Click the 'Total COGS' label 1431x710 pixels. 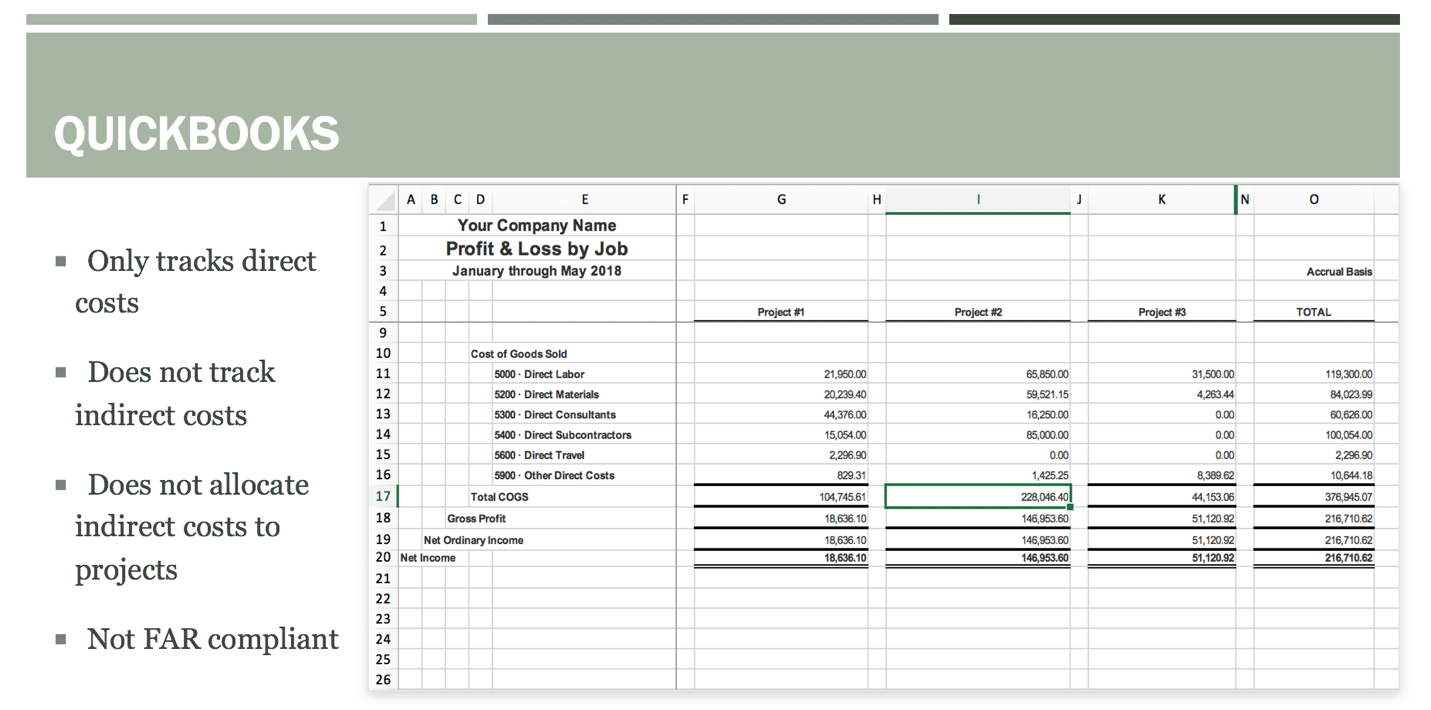point(500,497)
